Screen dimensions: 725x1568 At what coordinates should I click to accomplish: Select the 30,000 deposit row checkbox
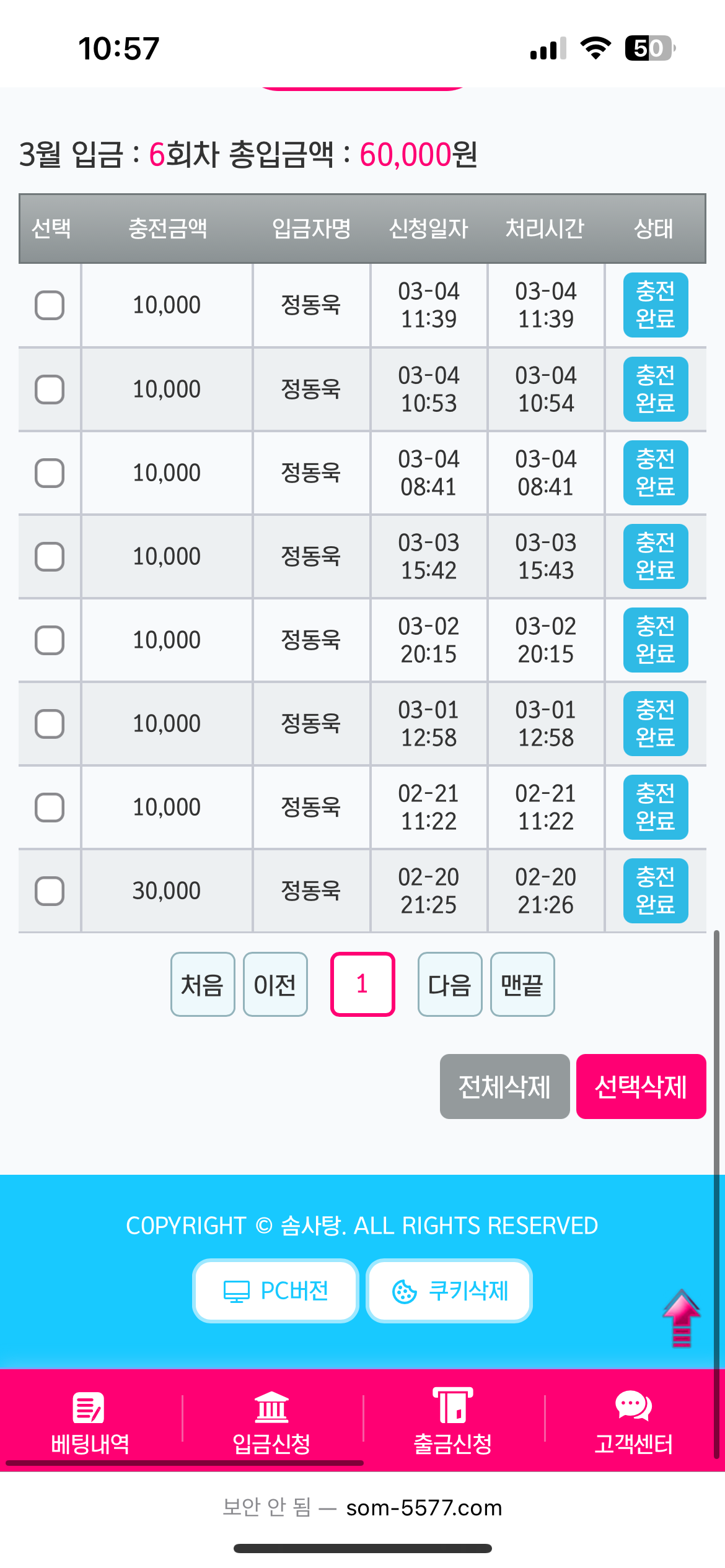pos(50,891)
